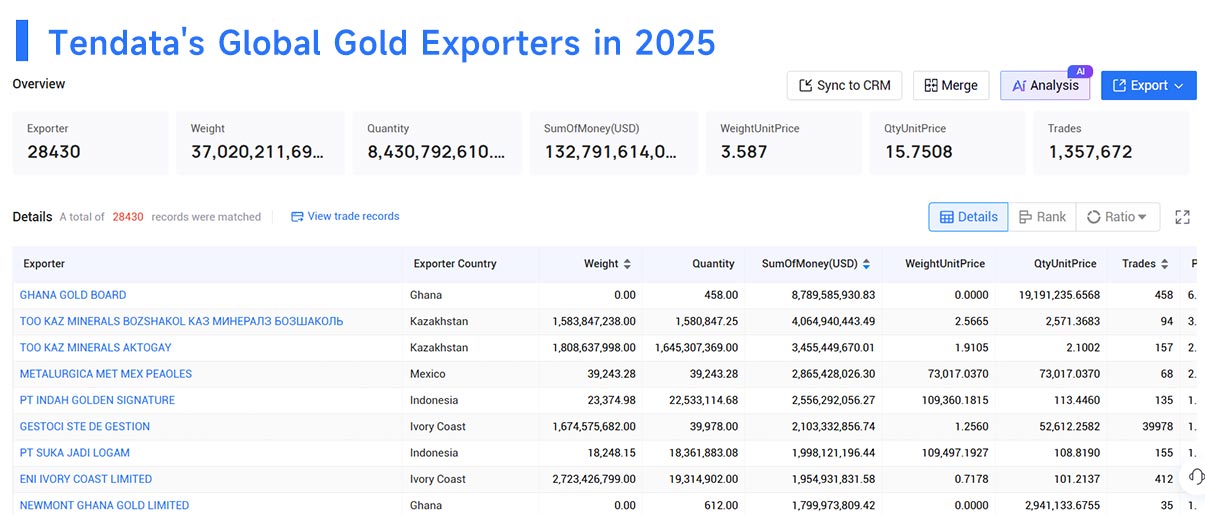Click the View trade records link

[x=345, y=216]
